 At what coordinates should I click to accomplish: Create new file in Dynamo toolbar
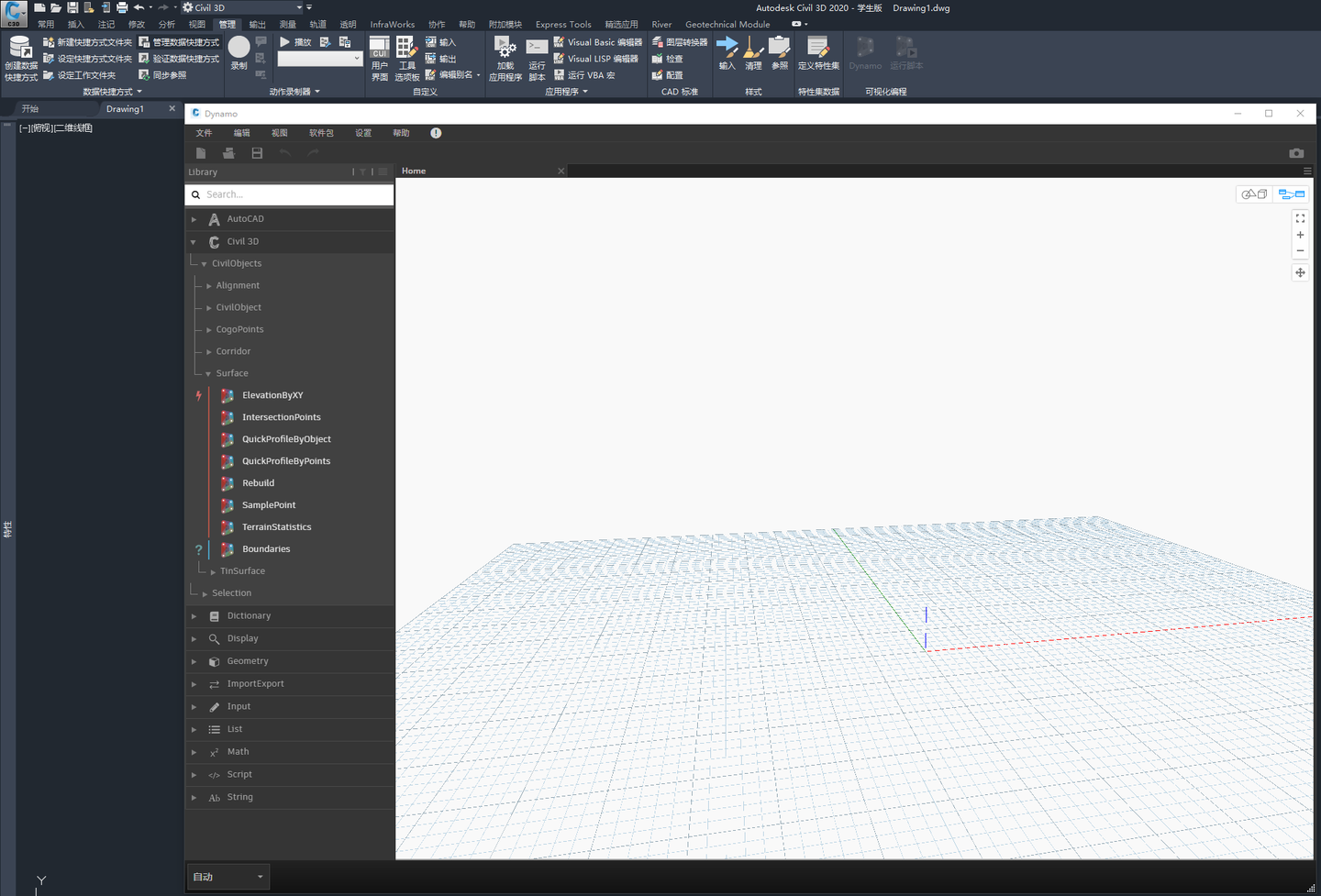point(201,153)
